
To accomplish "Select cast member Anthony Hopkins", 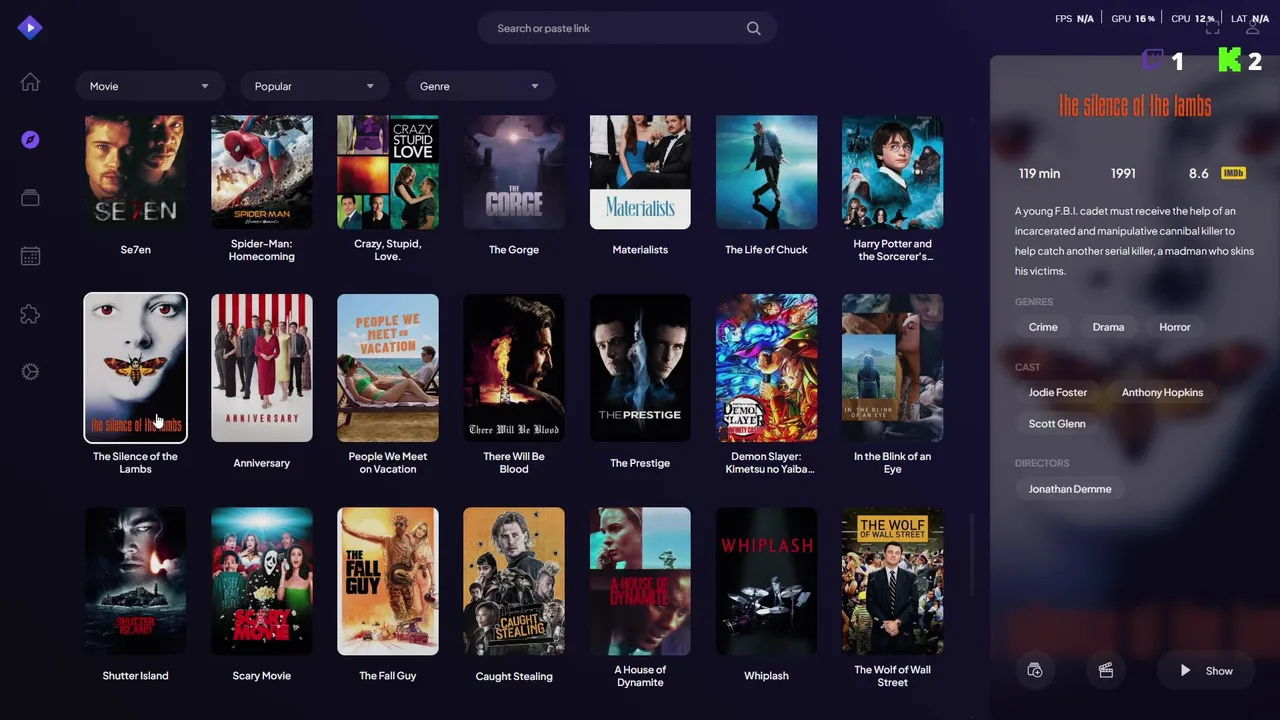I will tap(1162, 393).
